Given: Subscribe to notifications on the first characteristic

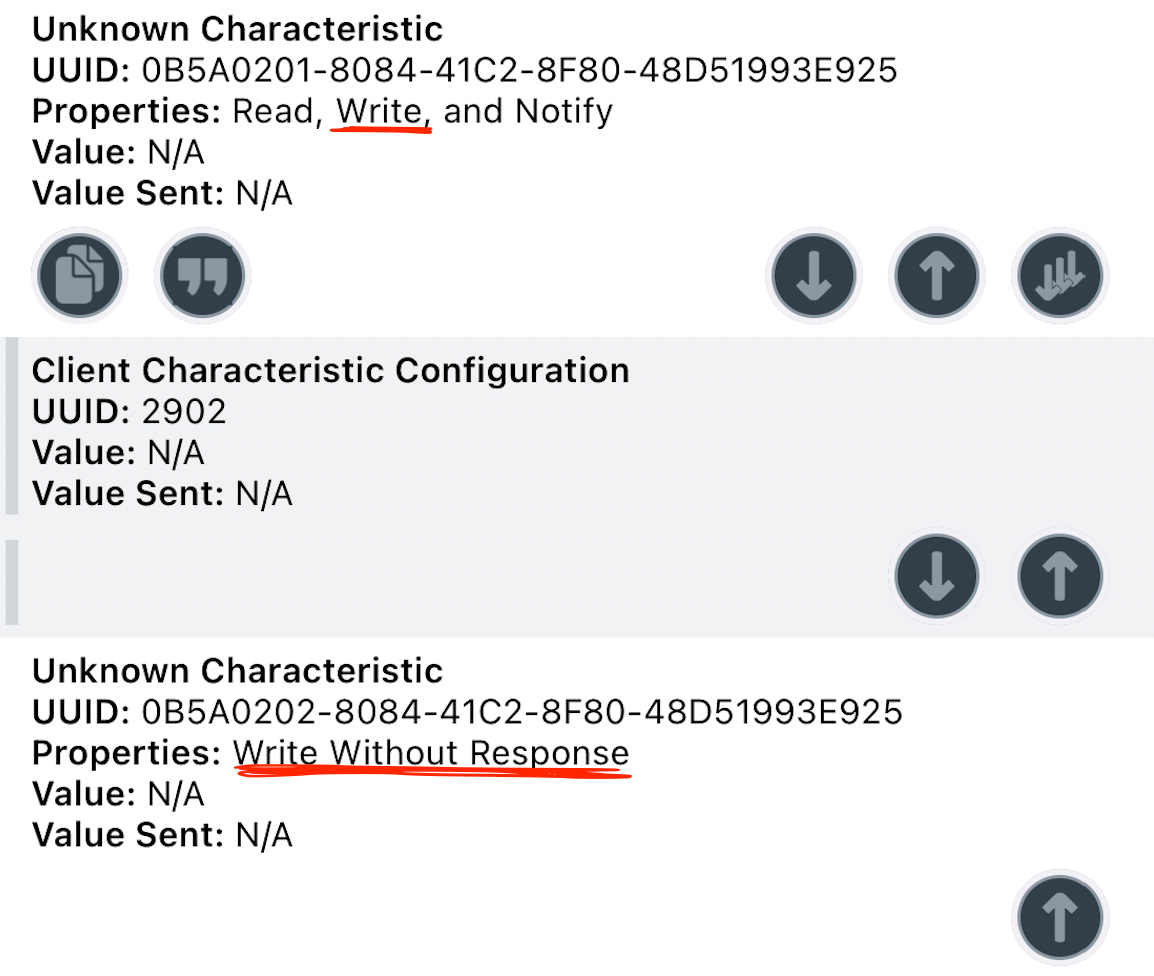Looking at the screenshot, I should coord(1059,275).
